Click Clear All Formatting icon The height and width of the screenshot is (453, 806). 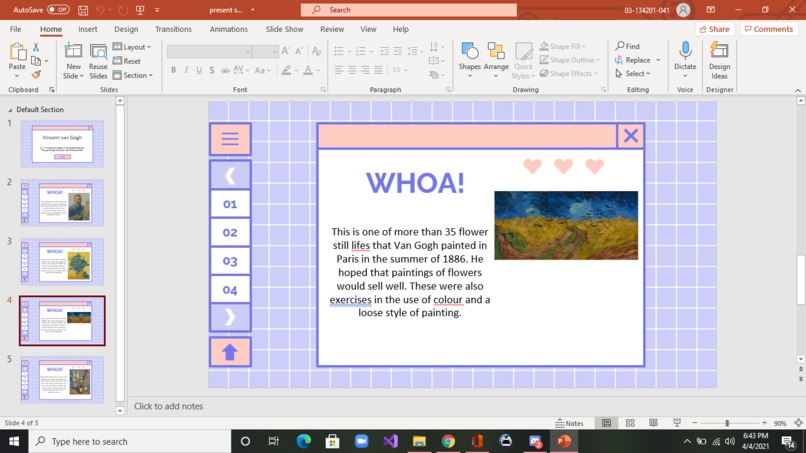pyautogui.click(x=316, y=50)
